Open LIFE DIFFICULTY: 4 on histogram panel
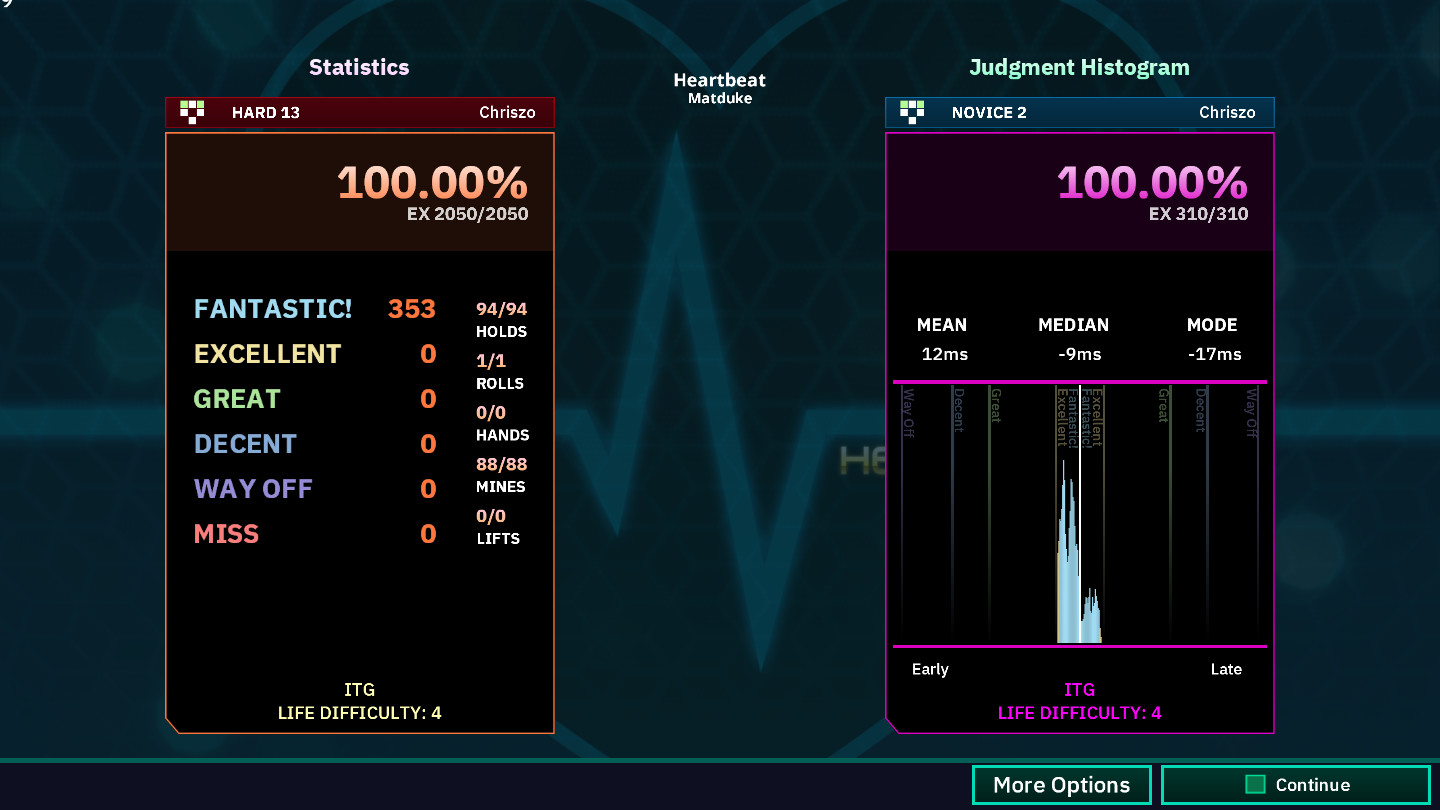The image size is (1440, 810). click(1080, 713)
